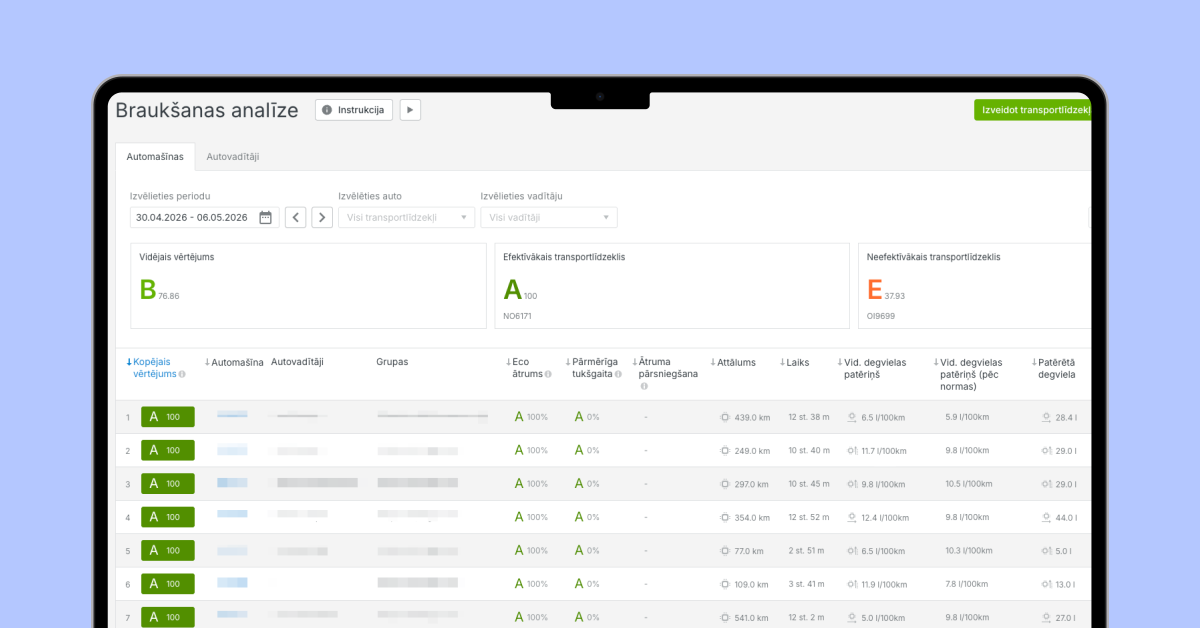Sort by Vid. degvielas patēriņš column
The width and height of the screenshot is (1200, 628).
872,368
